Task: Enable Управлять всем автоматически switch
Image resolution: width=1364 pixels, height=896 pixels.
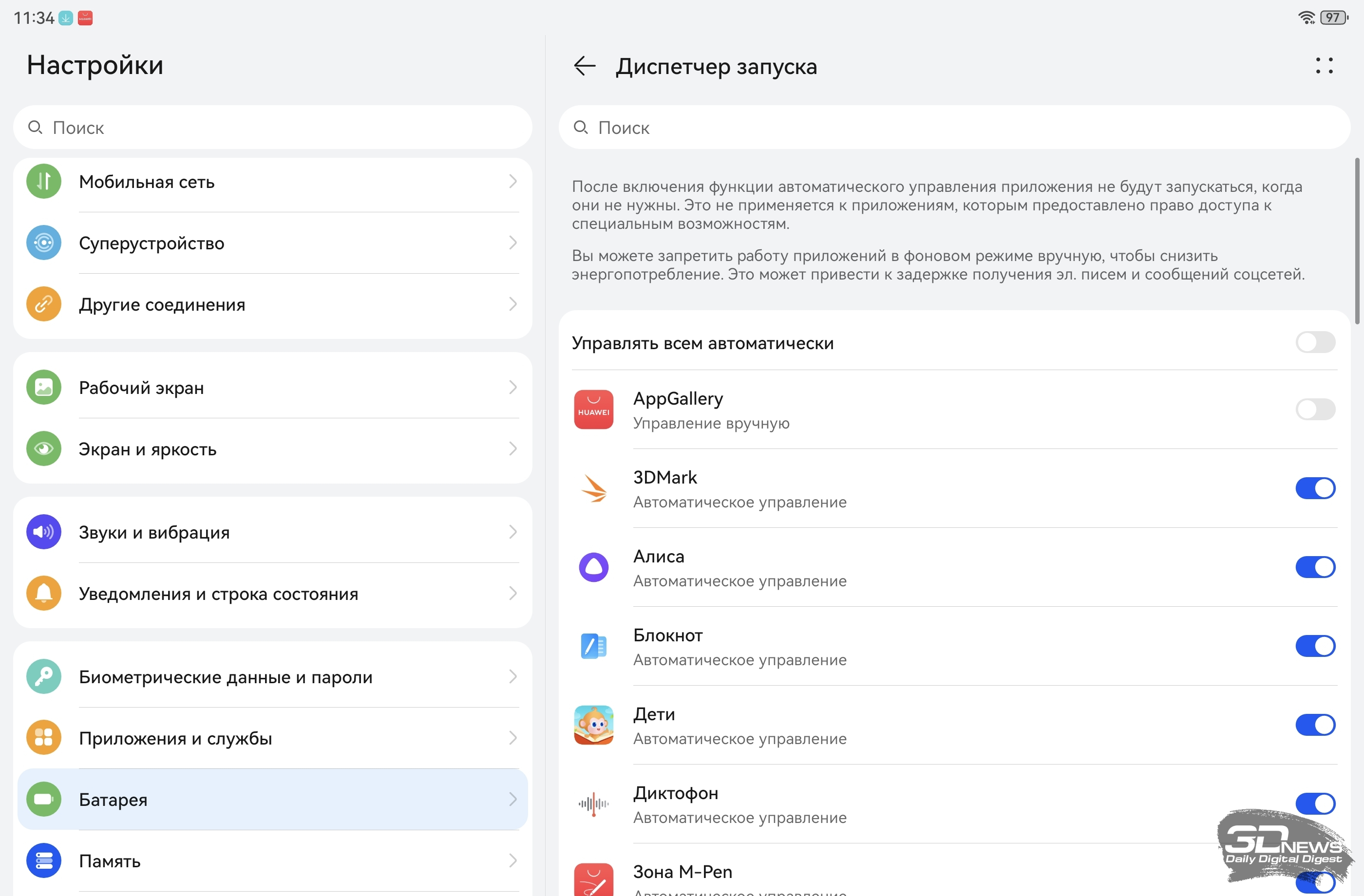Action: point(1315,343)
